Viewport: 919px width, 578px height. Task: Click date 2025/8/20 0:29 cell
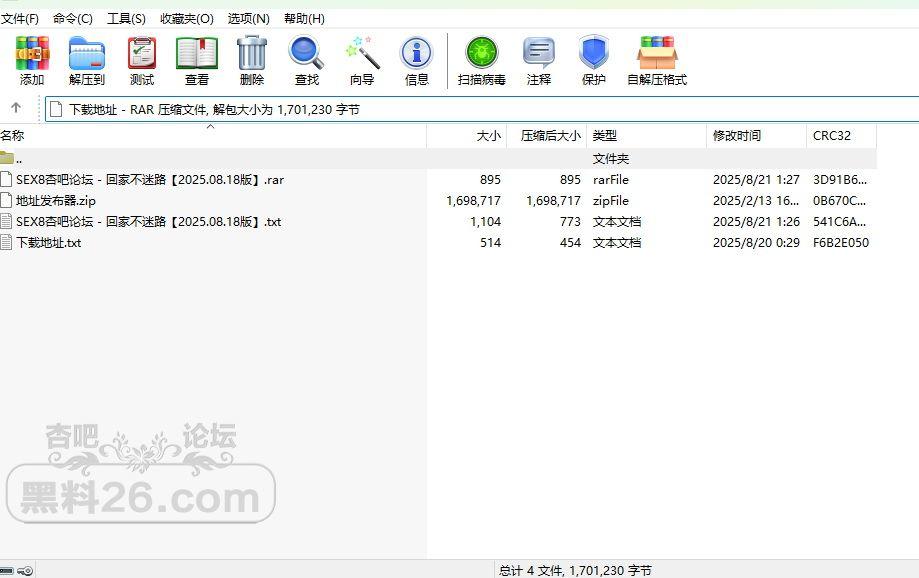point(756,243)
